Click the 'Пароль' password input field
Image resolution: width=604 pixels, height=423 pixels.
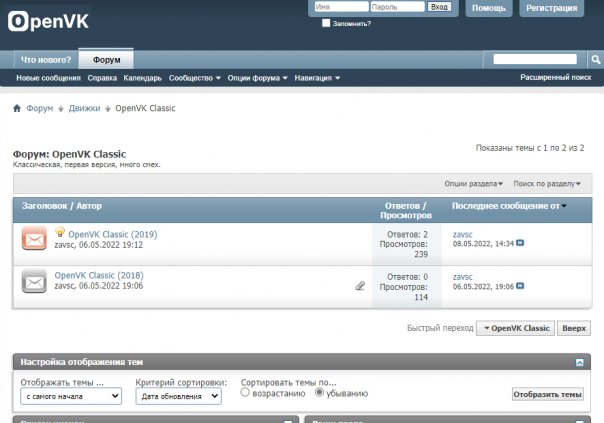398,7
